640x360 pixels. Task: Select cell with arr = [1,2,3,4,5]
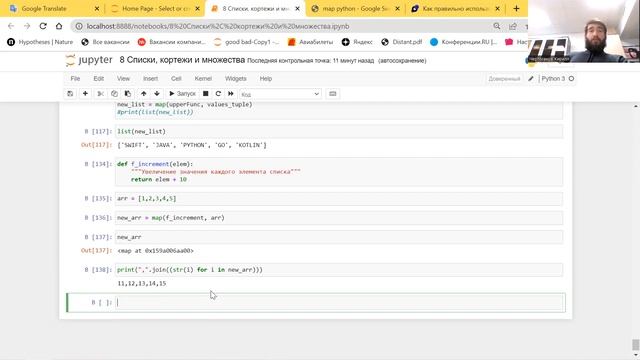click(339, 199)
